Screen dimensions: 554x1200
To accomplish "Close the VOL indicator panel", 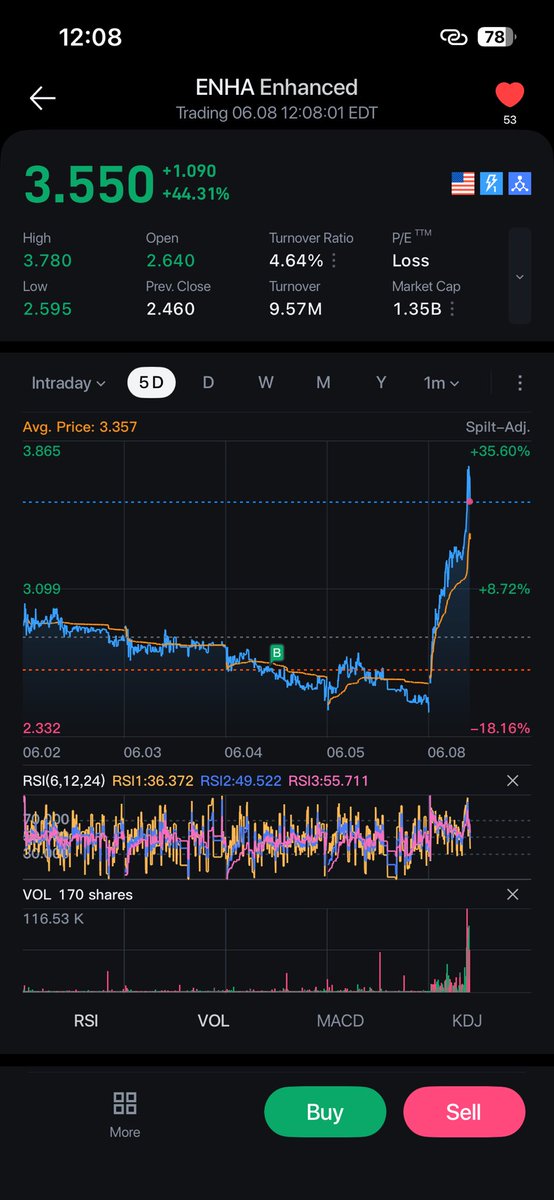I will 513,894.
